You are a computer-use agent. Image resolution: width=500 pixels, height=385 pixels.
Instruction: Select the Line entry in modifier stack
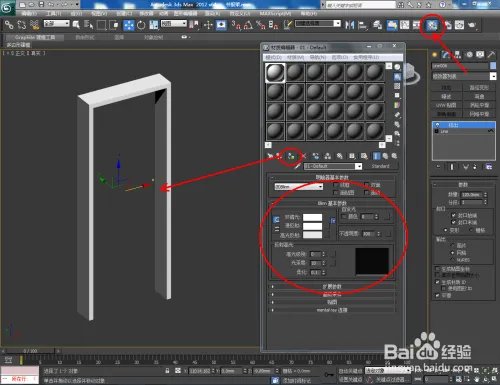pos(464,132)
